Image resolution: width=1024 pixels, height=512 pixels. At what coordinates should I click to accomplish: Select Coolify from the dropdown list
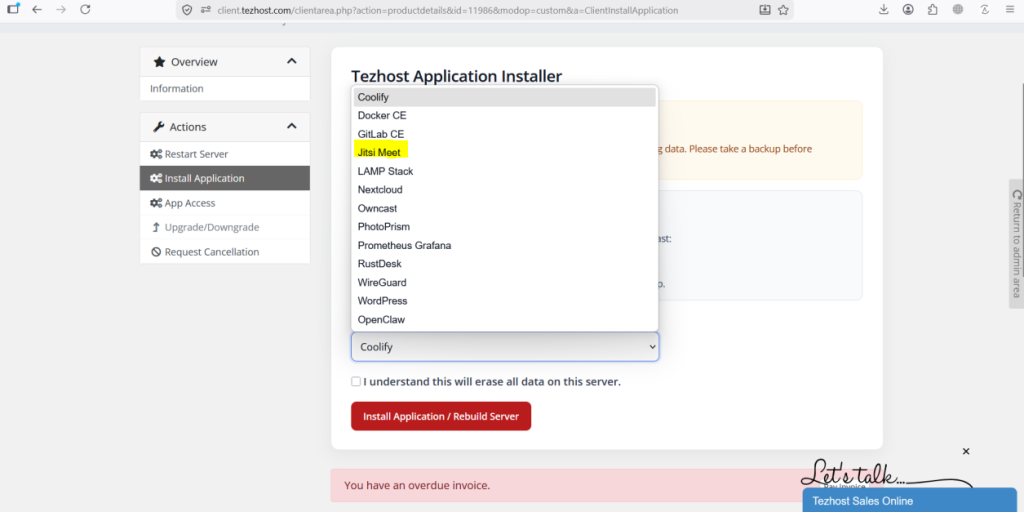pyautogui.click(x=505, y=97)
